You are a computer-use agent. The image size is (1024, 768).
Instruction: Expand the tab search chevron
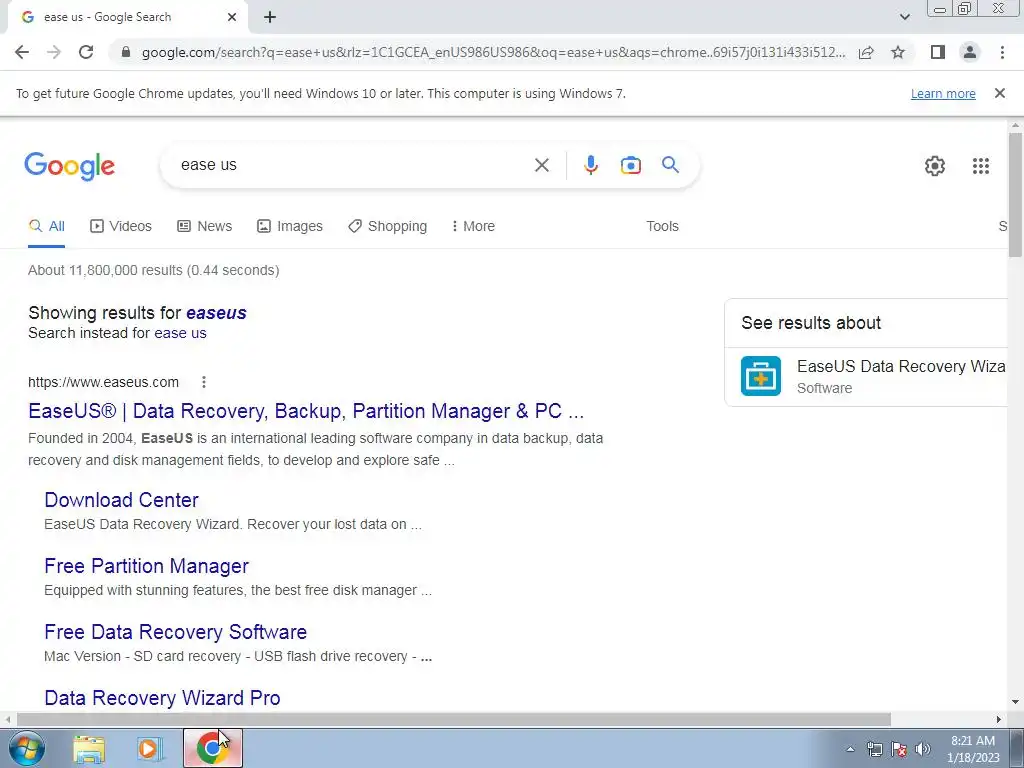(x=904, y=17)
